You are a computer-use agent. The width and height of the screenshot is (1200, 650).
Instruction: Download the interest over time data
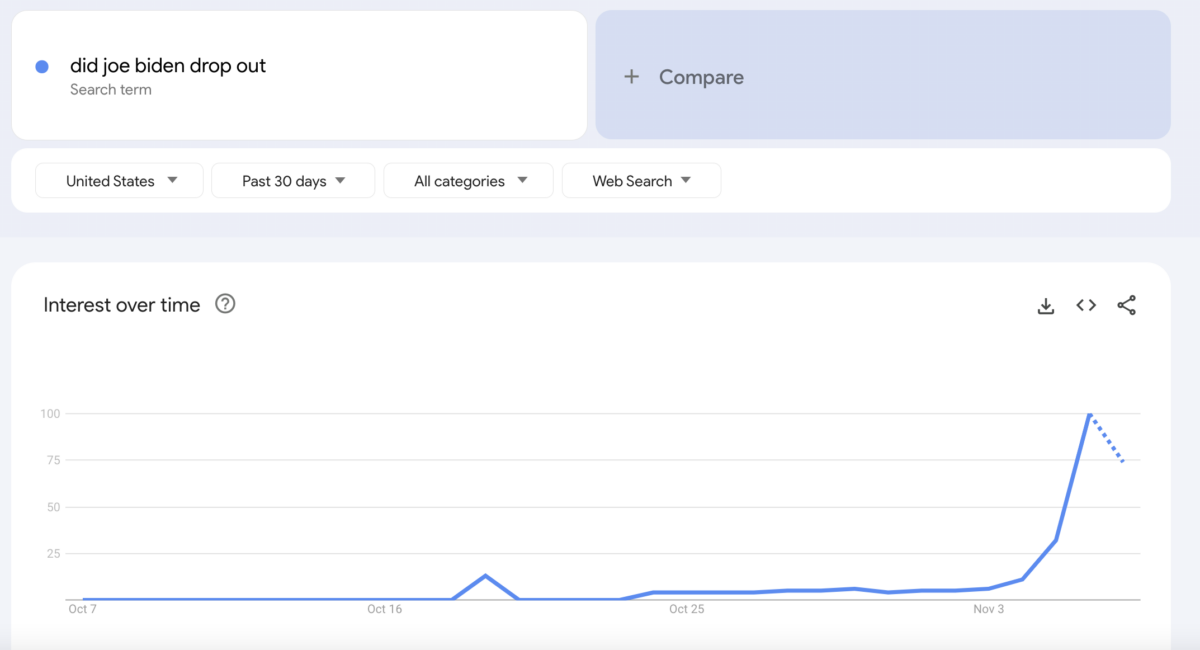point(1046,306)
